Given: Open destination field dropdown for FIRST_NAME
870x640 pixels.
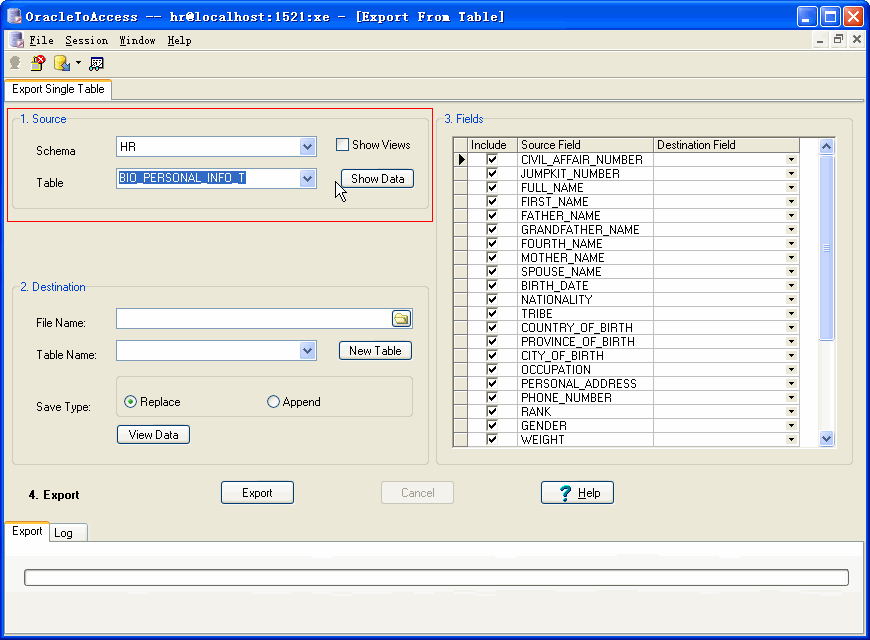Looking at the screenshot, I should (791, 201).
